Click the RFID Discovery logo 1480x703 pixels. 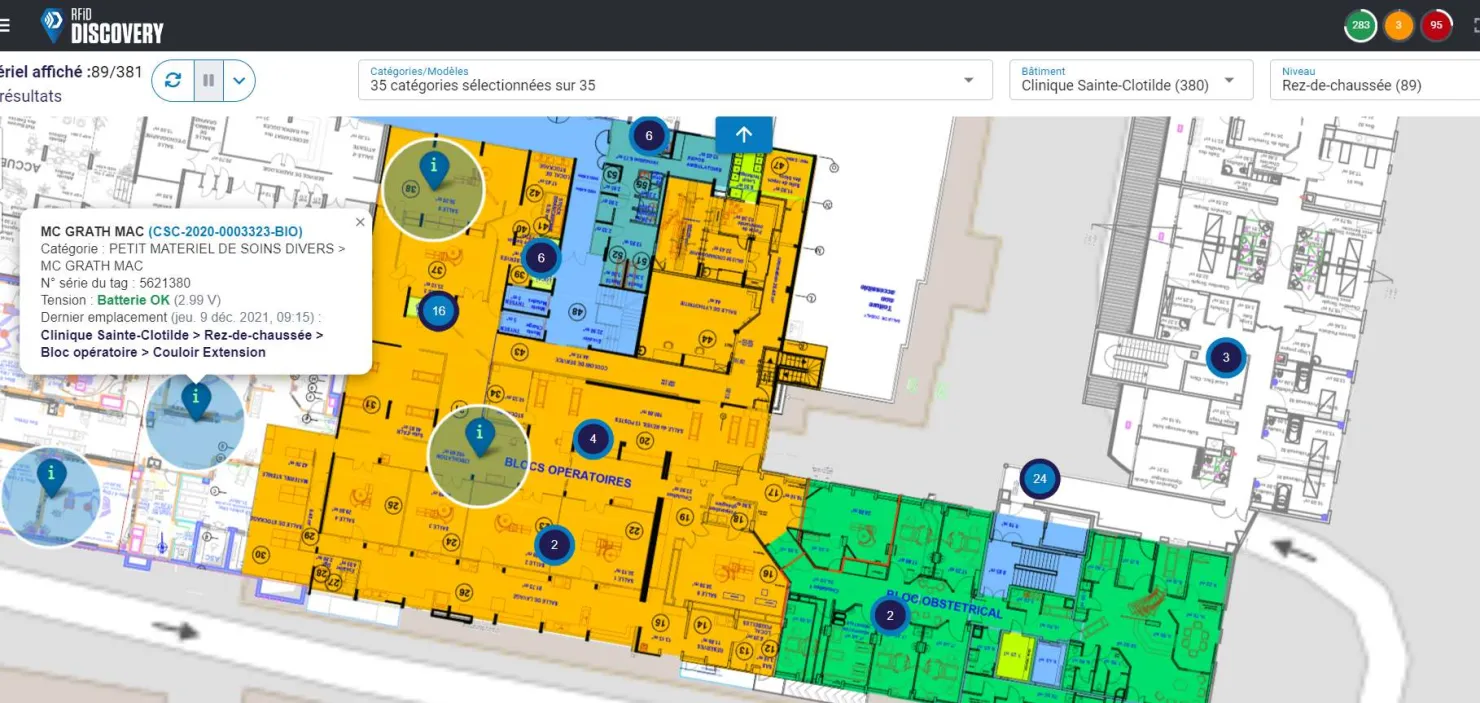coord(102,26)
